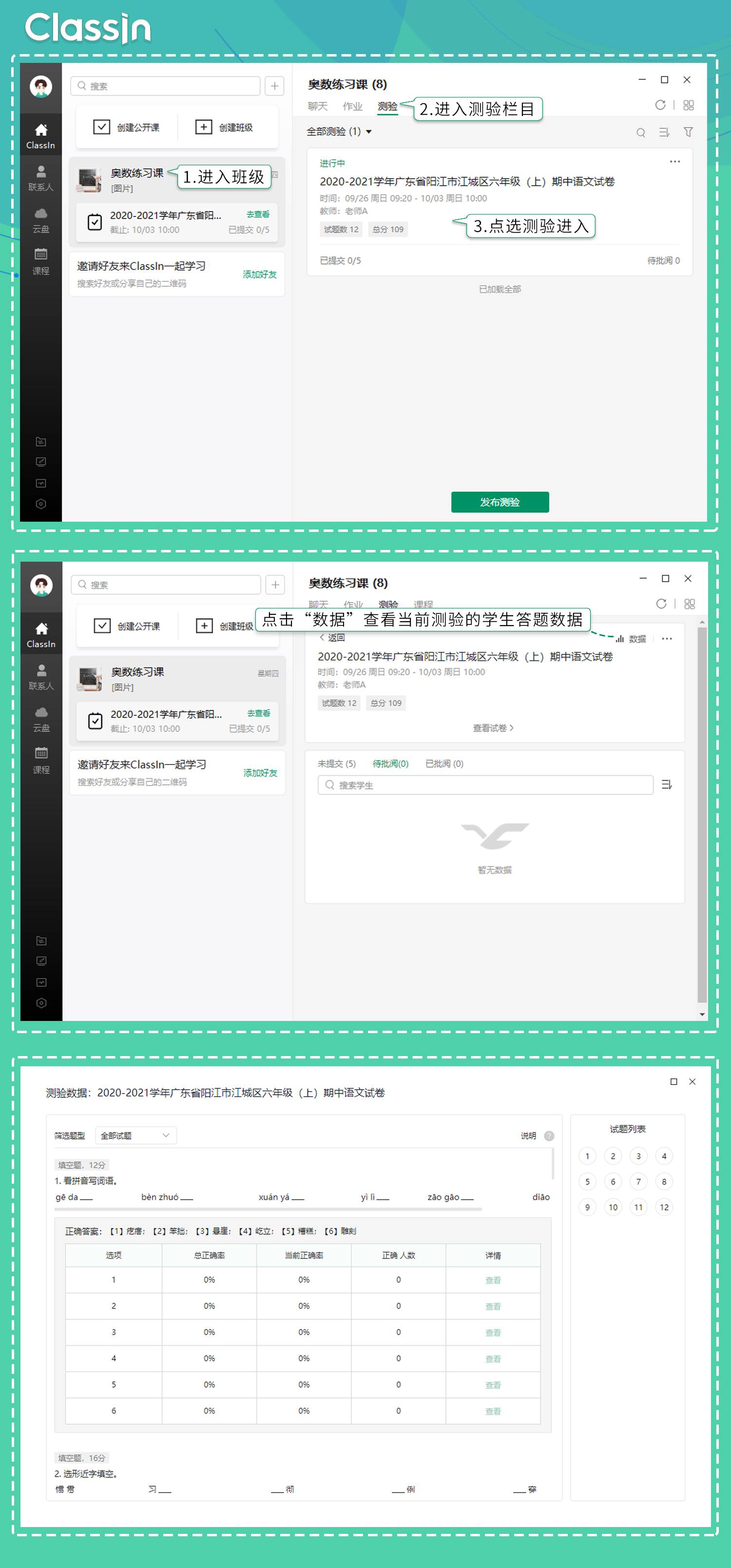Image resolution: width=731 pixels, height=1568 pixels.
Task: Click 添加好友 in the test list window
Action: click(260, 274)
